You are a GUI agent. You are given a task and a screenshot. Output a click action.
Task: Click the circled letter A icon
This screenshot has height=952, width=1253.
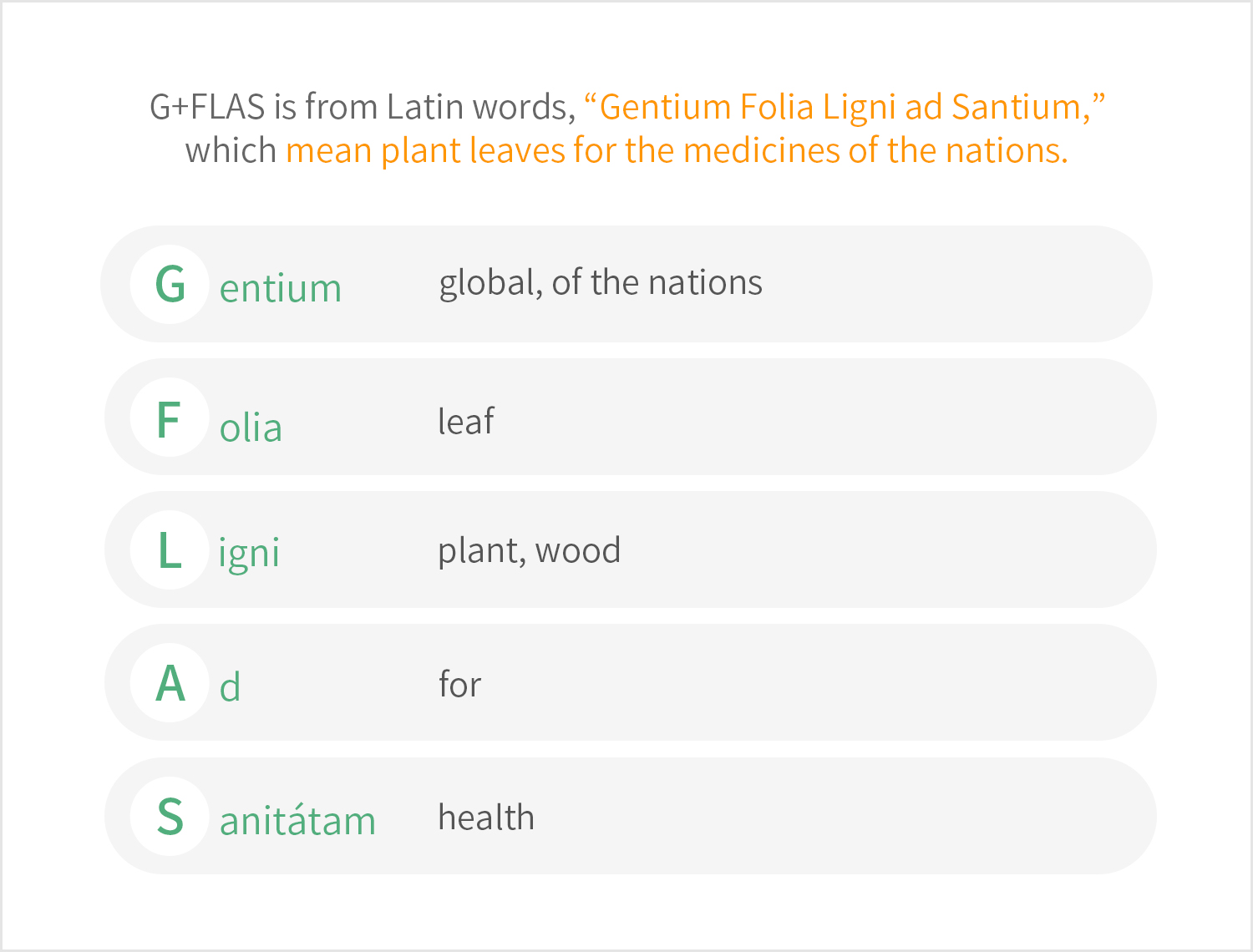pyautogui.click(x=170, y=683)
